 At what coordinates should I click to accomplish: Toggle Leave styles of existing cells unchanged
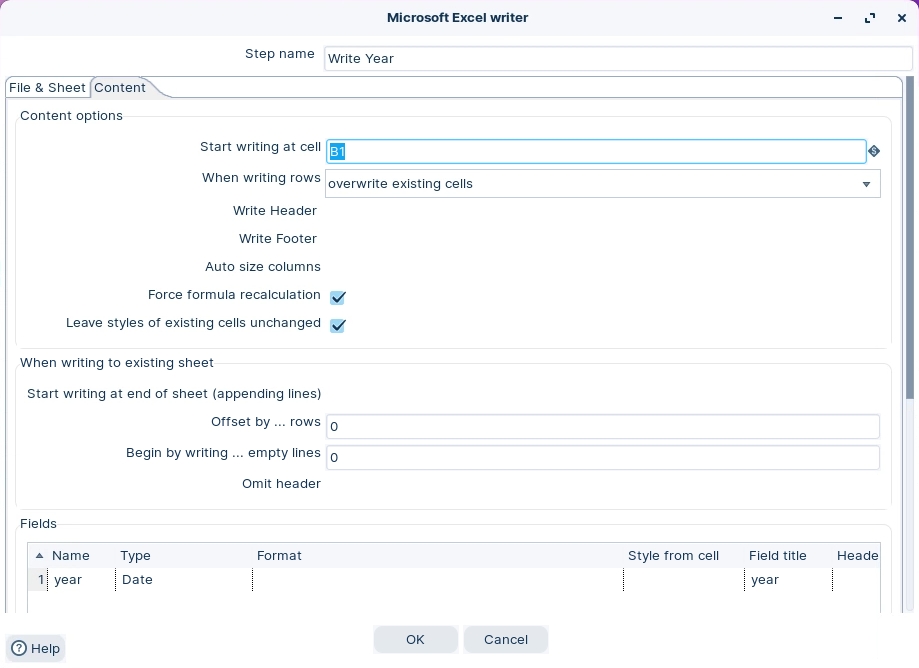pyautogui.click(x=338, y=326)
